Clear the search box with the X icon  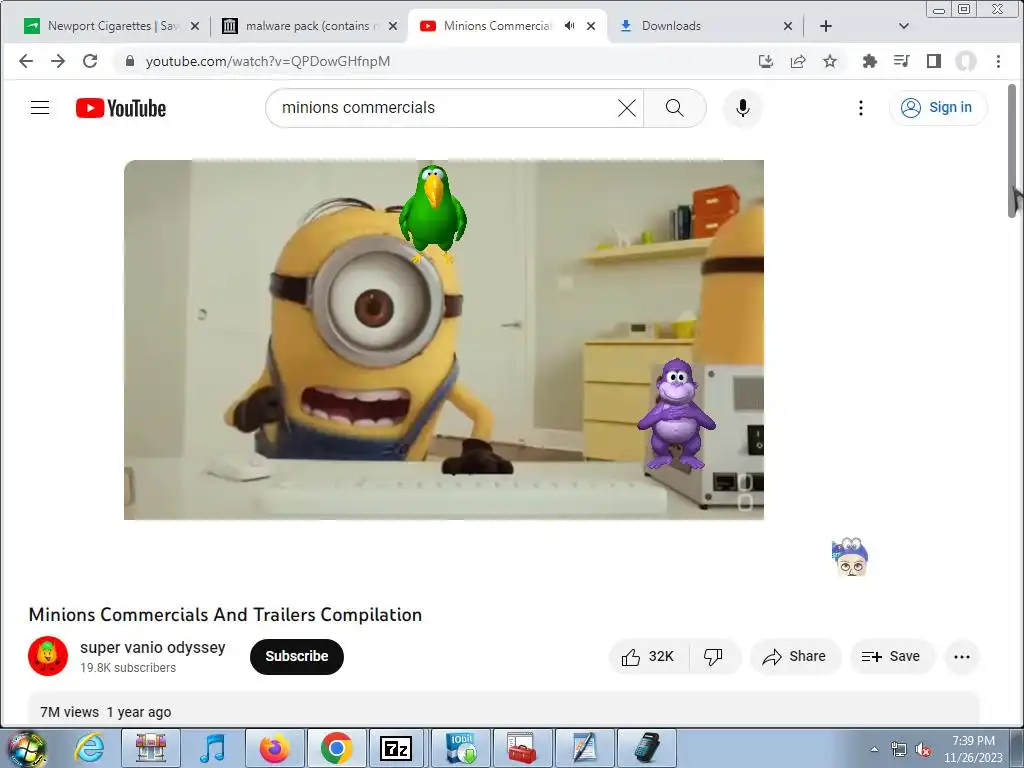pyautogui.click(x=626, y=108)
